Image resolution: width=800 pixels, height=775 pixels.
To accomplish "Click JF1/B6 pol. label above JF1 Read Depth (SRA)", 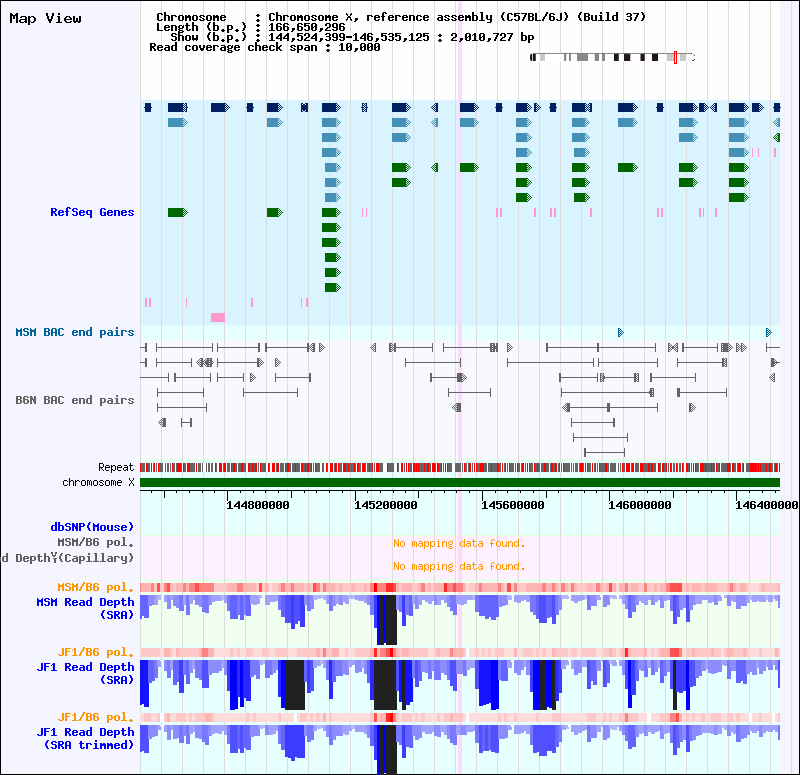I will point(95,652).
